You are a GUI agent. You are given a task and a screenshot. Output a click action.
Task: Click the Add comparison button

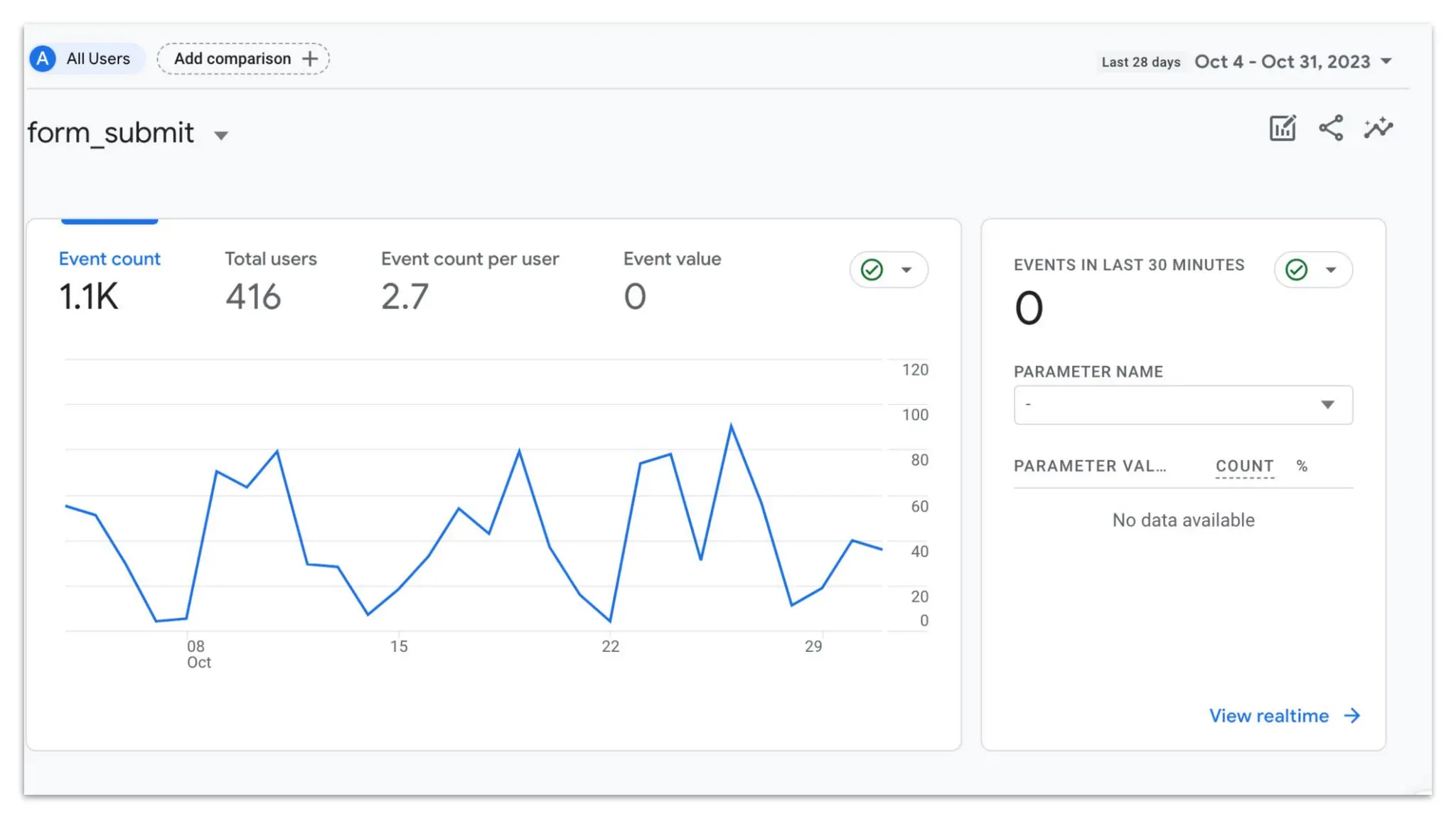[x=233, y=59]
